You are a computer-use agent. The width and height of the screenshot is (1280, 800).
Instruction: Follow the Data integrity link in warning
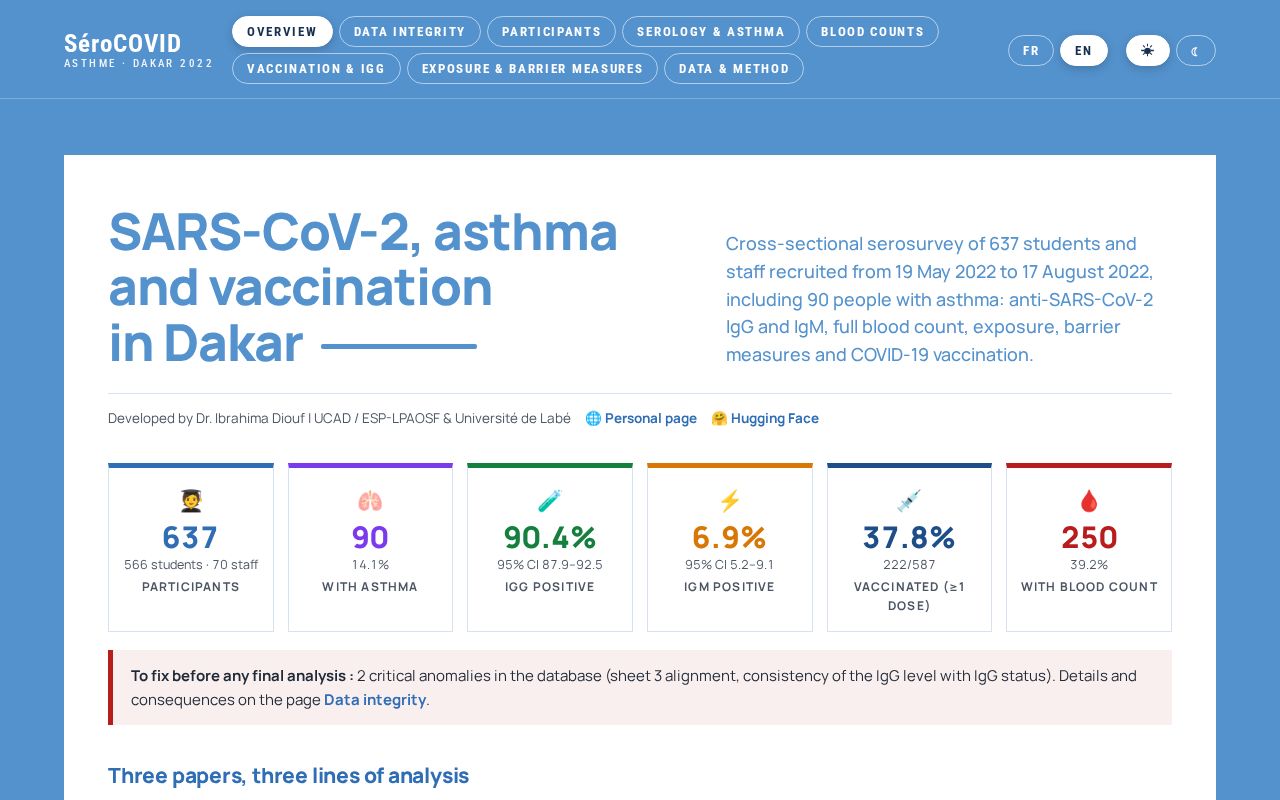coord(375,700)
